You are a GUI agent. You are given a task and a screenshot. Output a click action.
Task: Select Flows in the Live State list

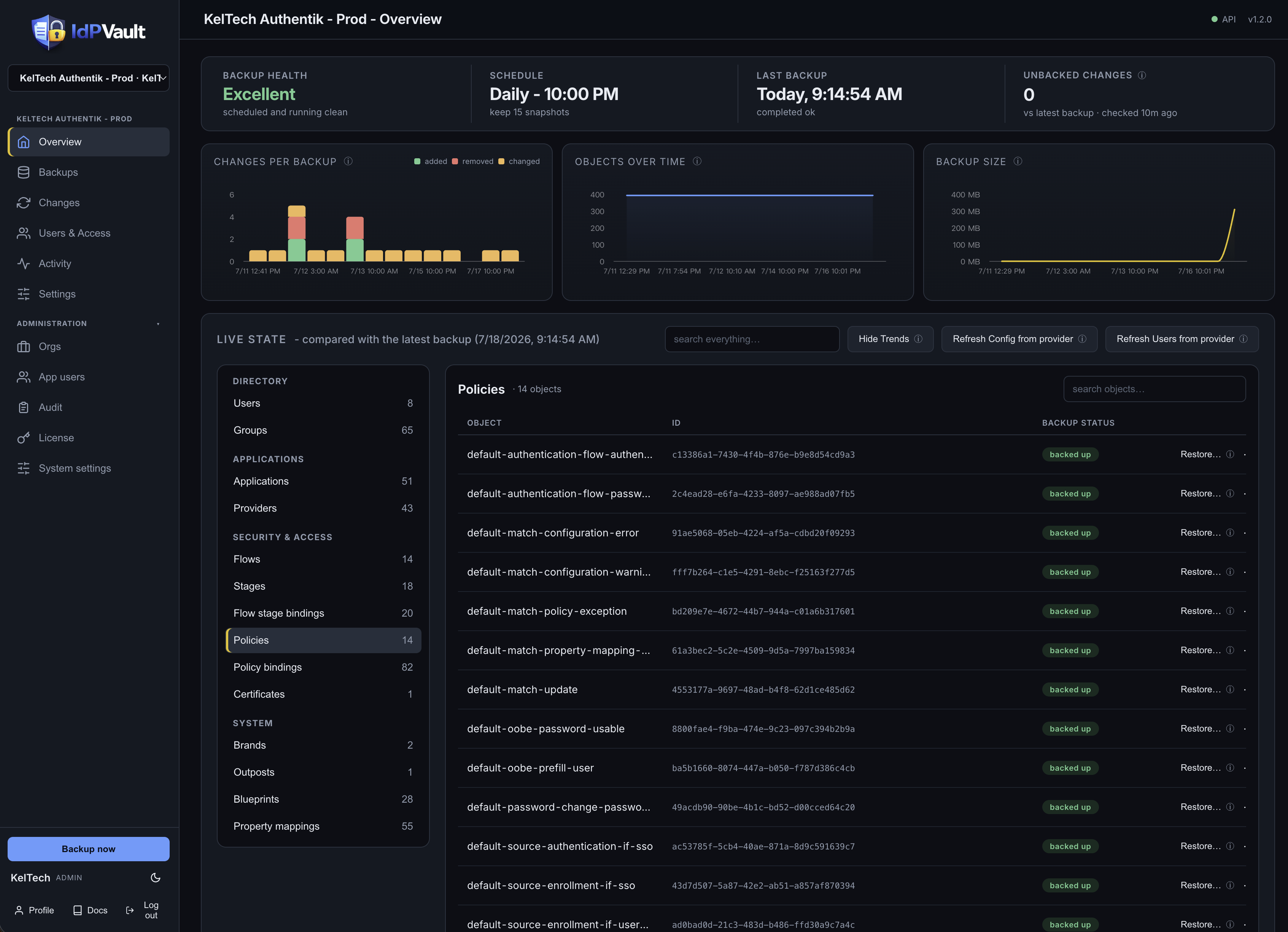(x=323, y=559)
